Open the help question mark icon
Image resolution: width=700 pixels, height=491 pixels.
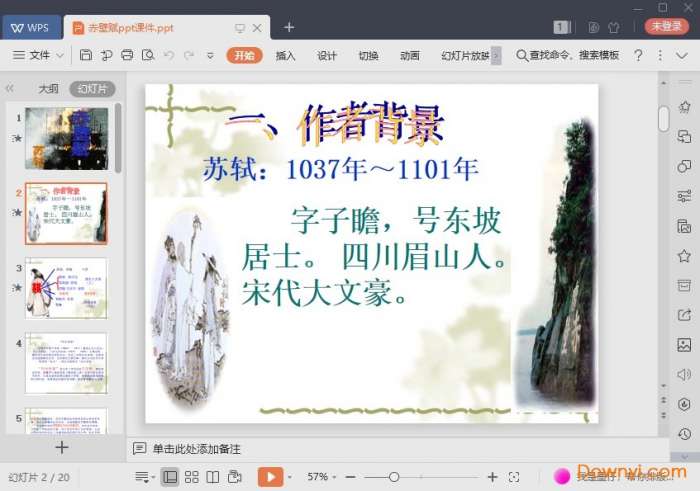point(638,55)
